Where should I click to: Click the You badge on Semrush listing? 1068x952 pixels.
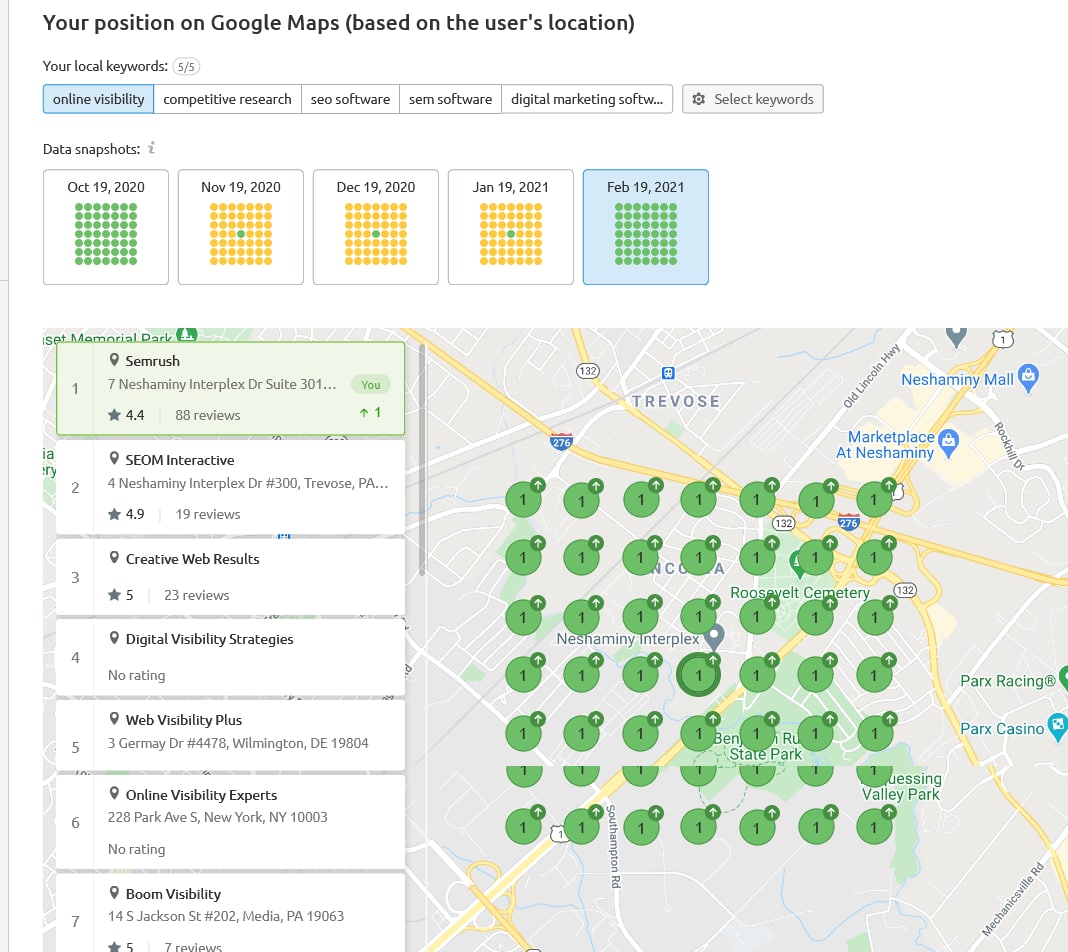click(x=371, y=385)
